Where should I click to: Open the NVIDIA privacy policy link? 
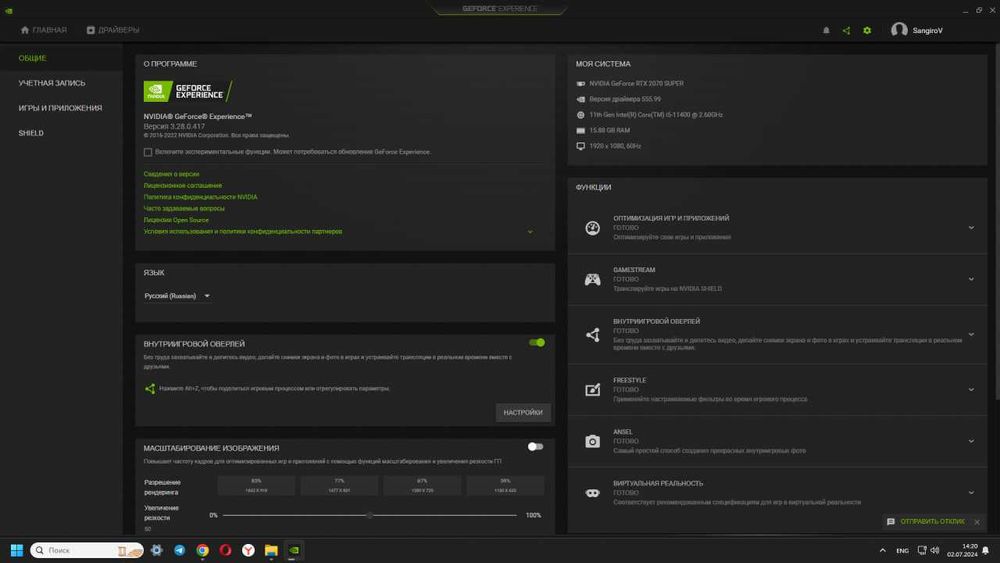coord(200,197)
